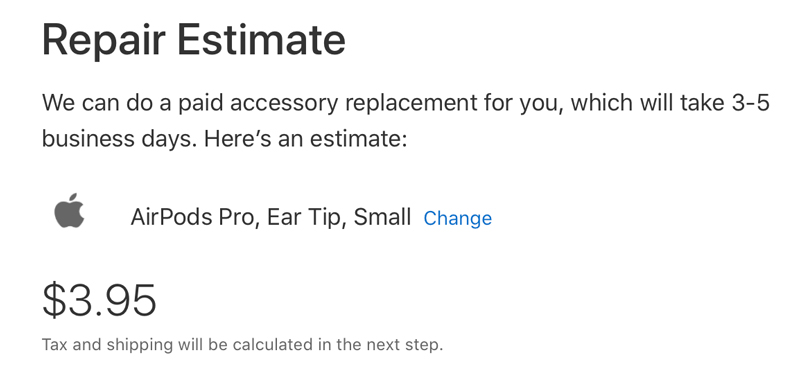Click the tax and shipping note
Screen dimensions: 800x381
(242, 345)
